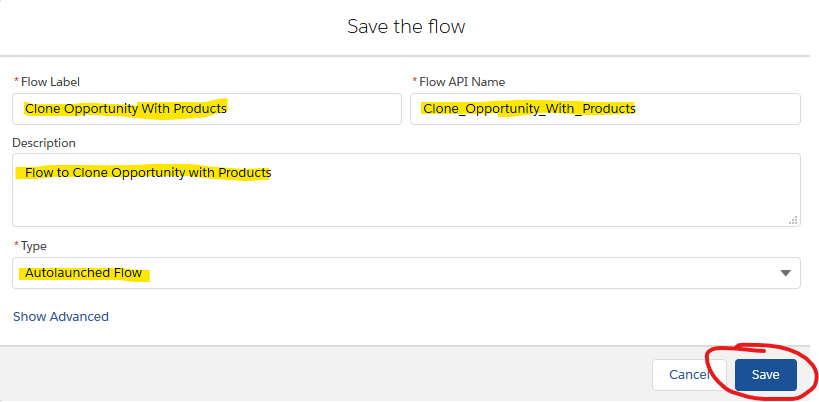Click the Description text containing Flow to Clone
The height and width of the screenshot is (402, 819).
(x=148, y=172)
